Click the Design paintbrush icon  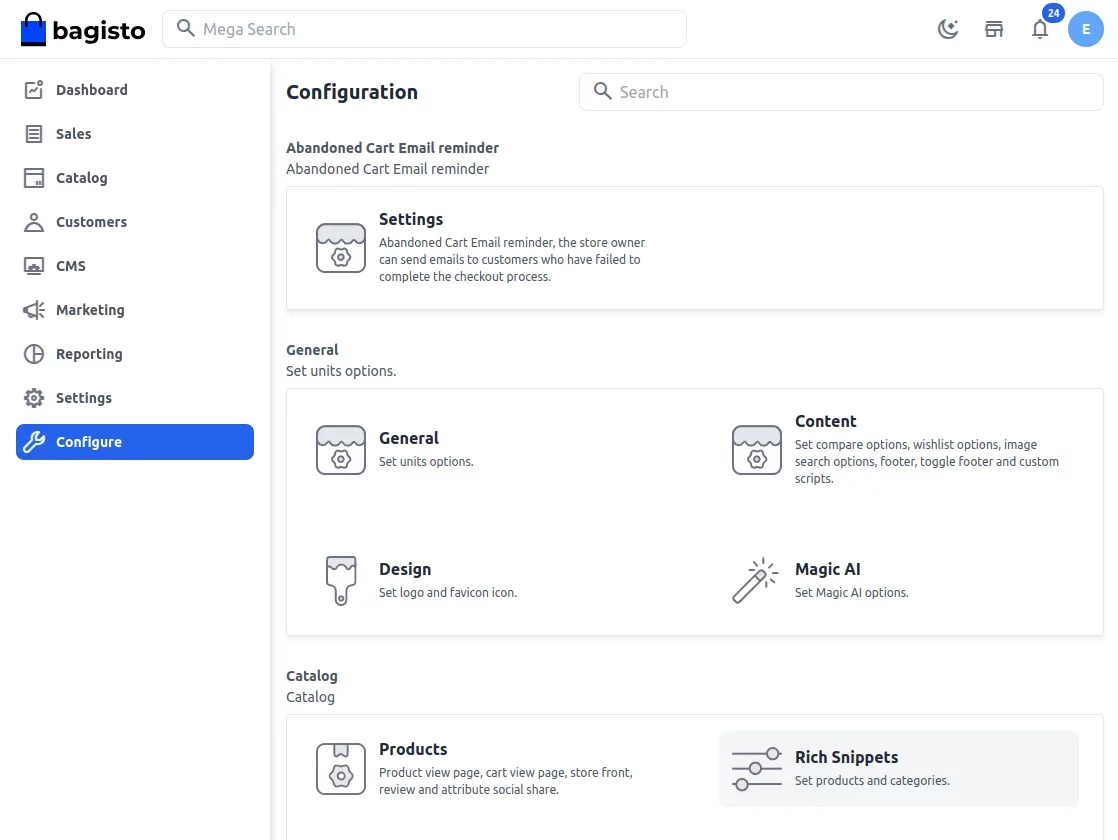click(x=341, y=581)
